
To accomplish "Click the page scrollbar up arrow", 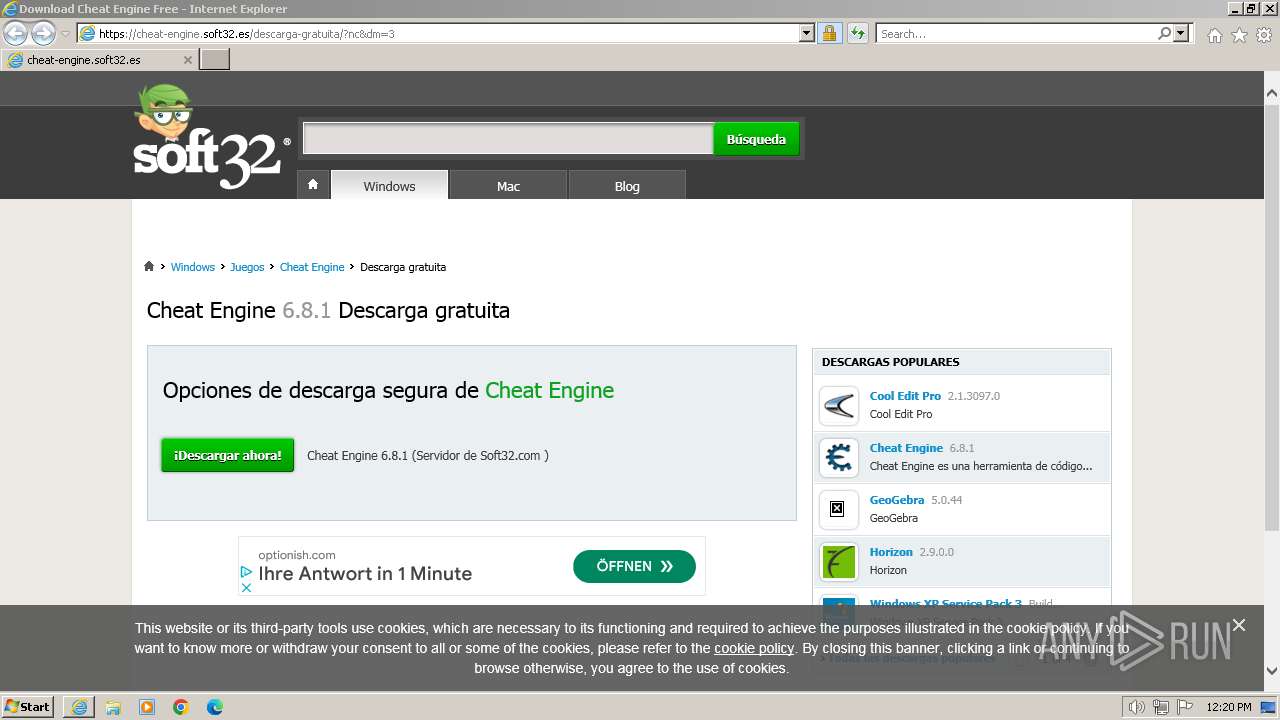I will [x=1271, y=93].
